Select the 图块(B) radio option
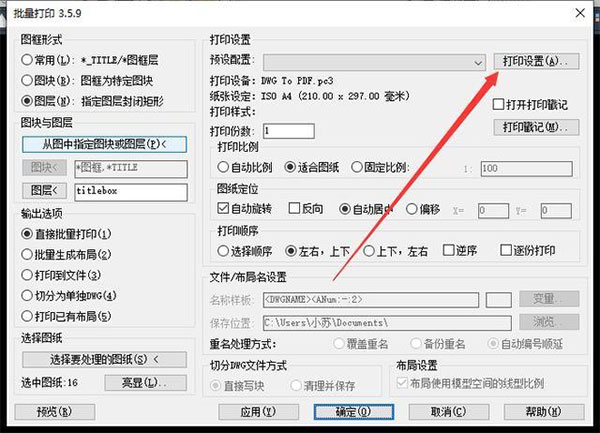Screen dimensions: 600x433 27,81
